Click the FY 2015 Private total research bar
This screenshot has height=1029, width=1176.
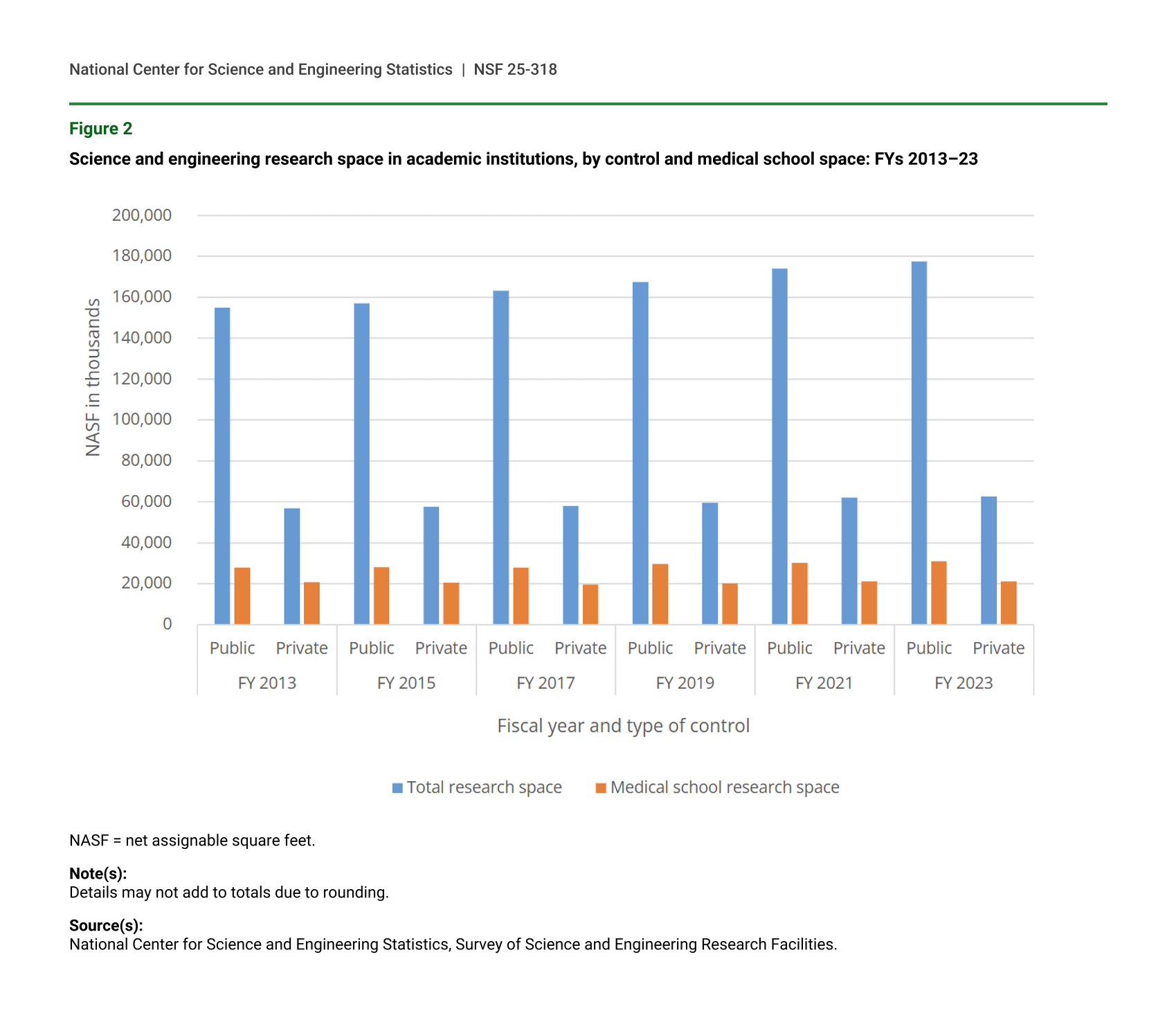coord(431,565)
